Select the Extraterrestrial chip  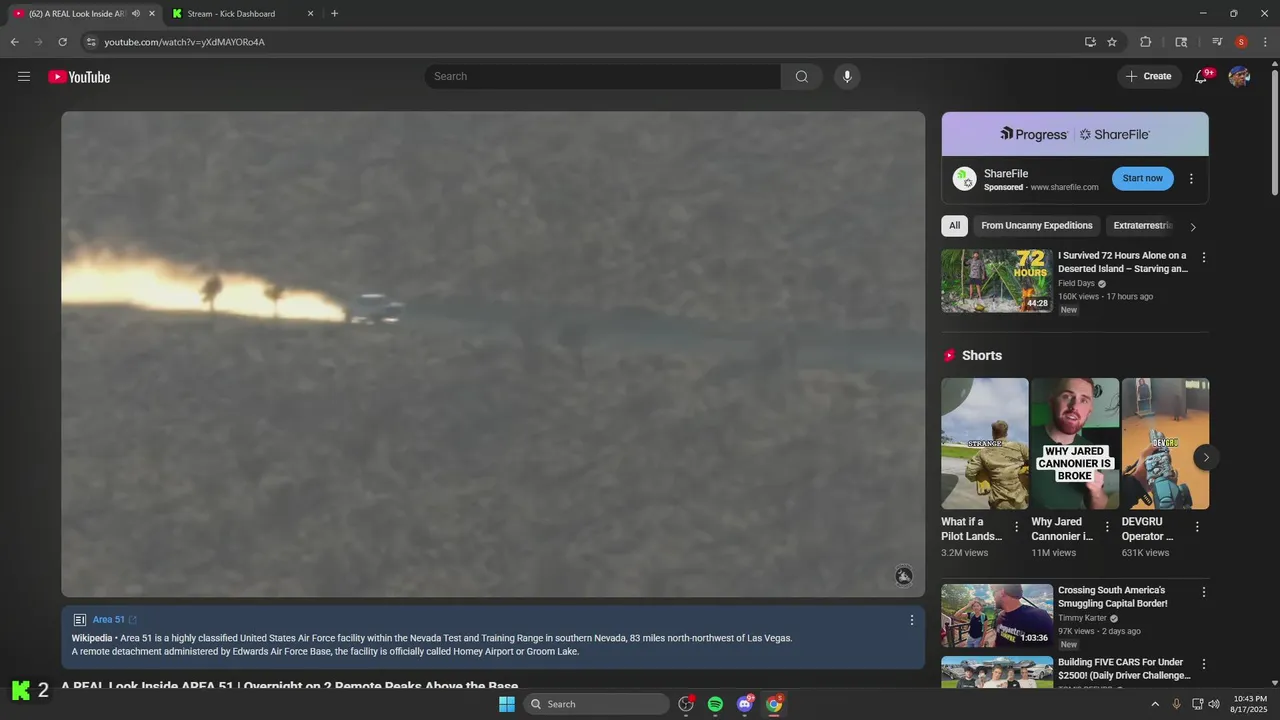1142,226
